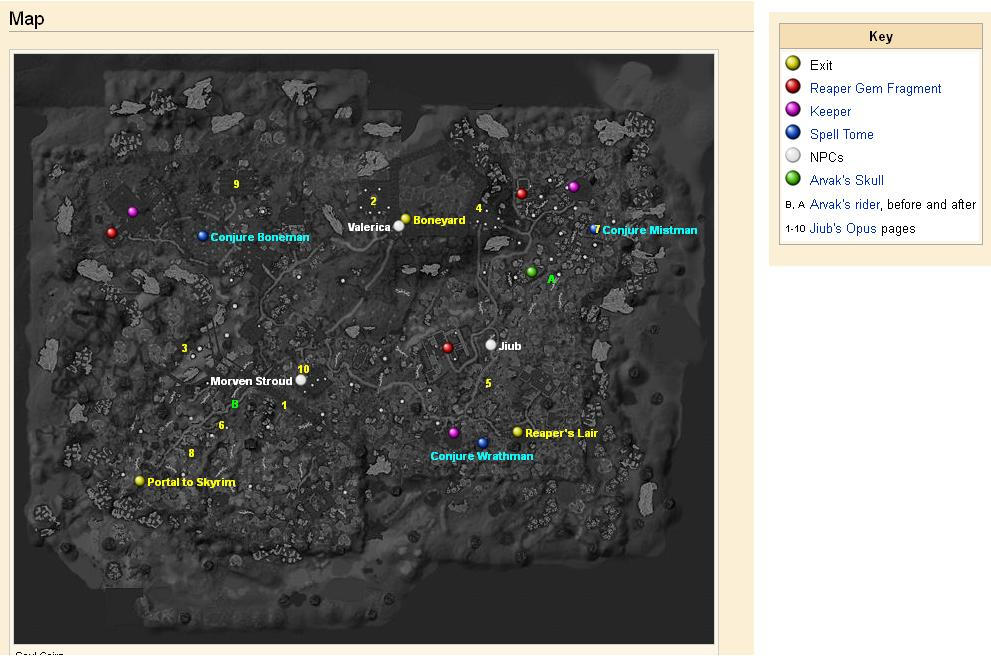
Task: Click the white Valerica NPC marker
Action: [399, 226]
